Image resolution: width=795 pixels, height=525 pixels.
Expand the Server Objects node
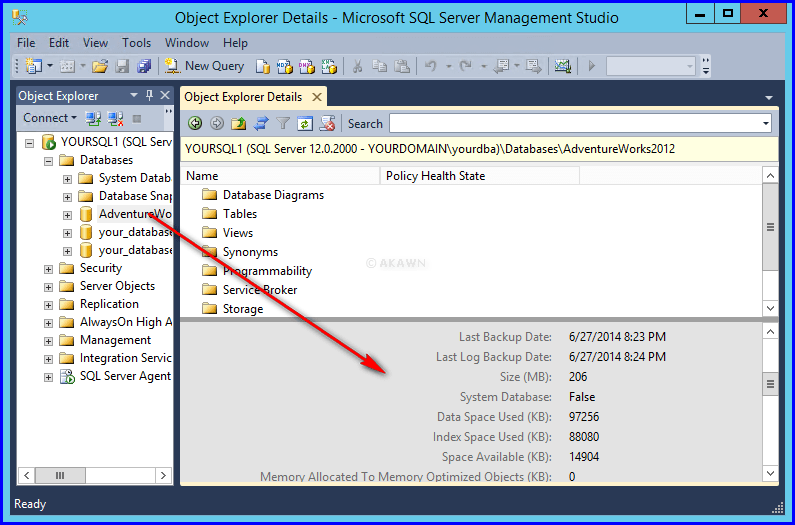[x=48, y=287]
